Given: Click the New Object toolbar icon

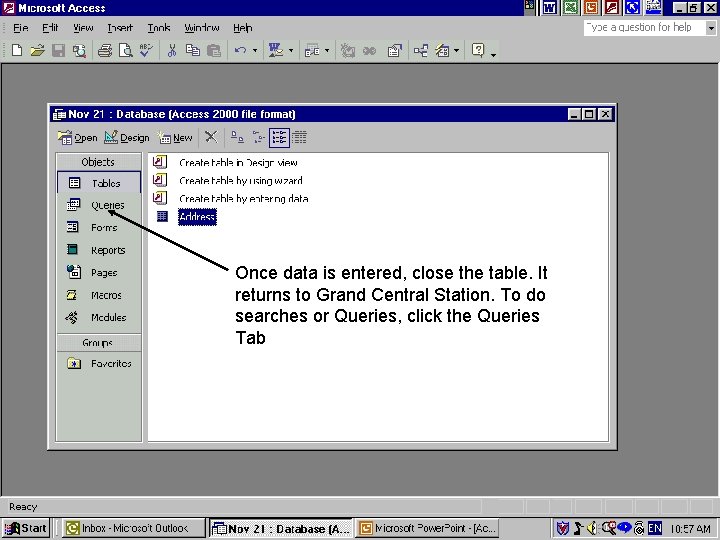Looking at the screenshot, I should coord(442,50).
